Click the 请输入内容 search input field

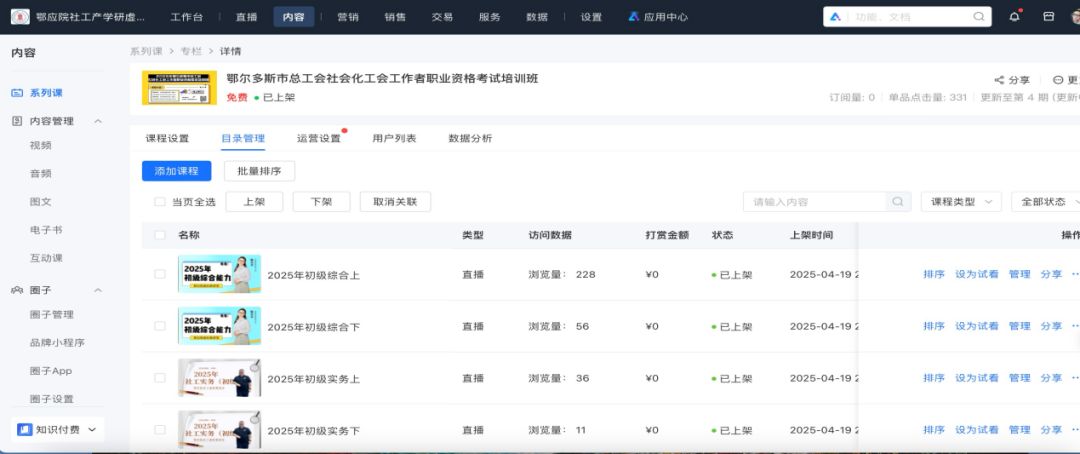[x=815, y=202]
